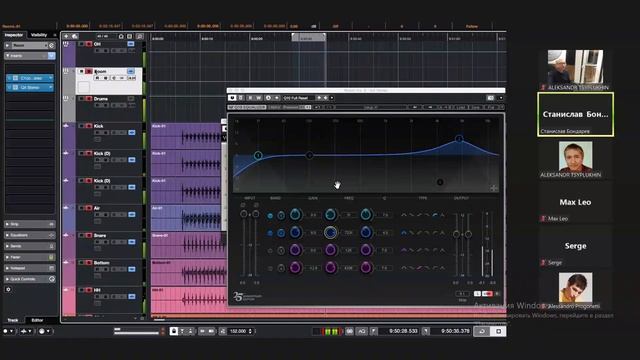Click the Read automation R button in plugin
The width and height of the screenshot is (640, 360).
(x=250, y=98)
